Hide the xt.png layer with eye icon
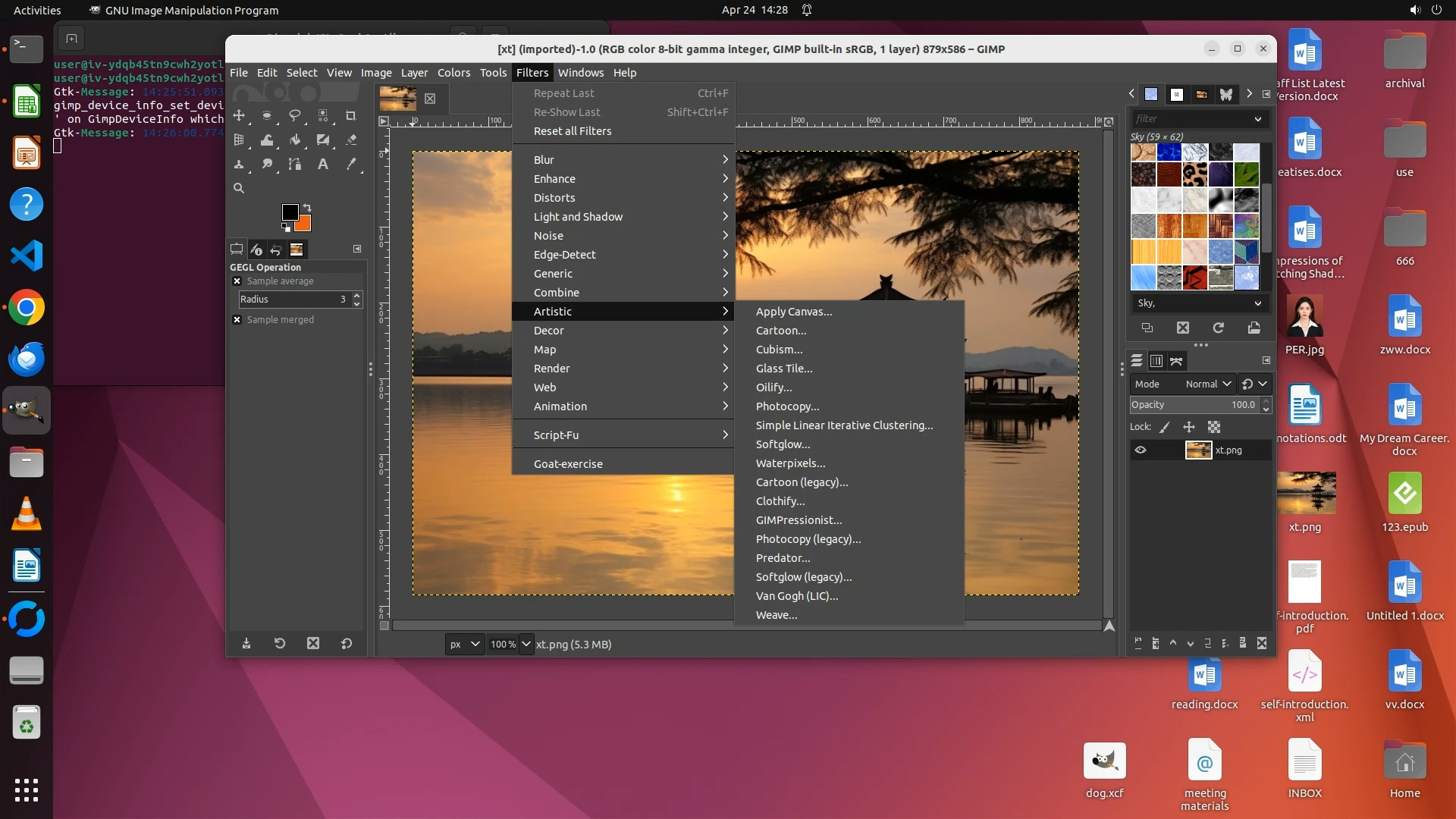The height and width of the screenshot is (819, 1456). tap(1140, 450)
